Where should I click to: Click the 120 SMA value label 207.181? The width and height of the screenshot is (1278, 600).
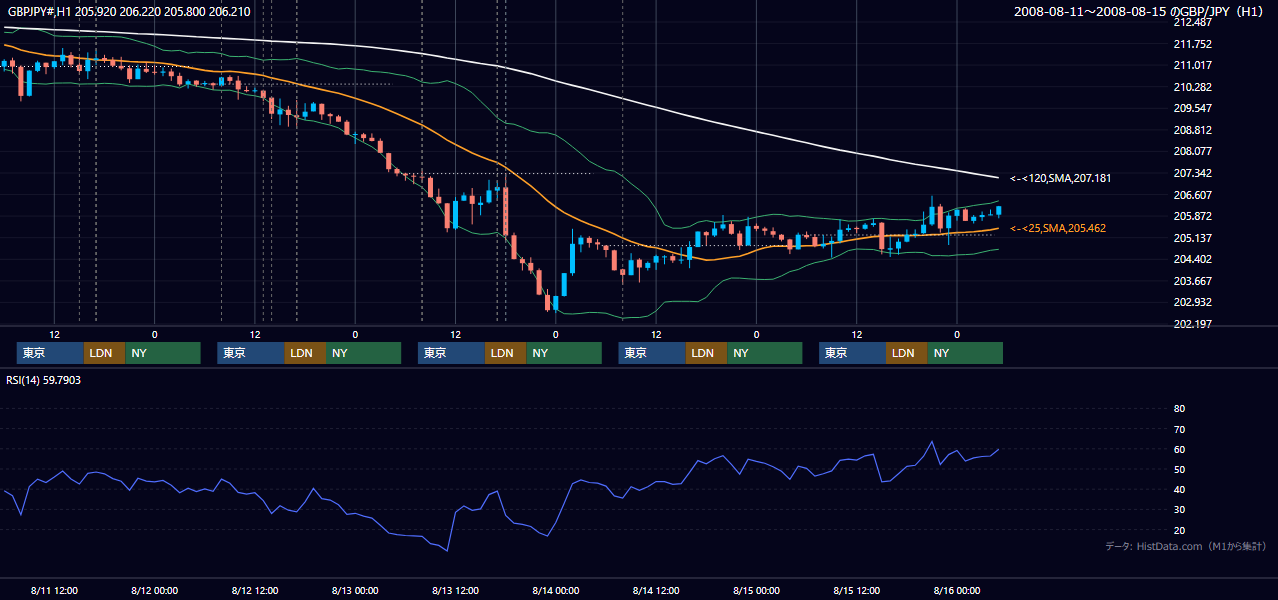click(1060, 178)
